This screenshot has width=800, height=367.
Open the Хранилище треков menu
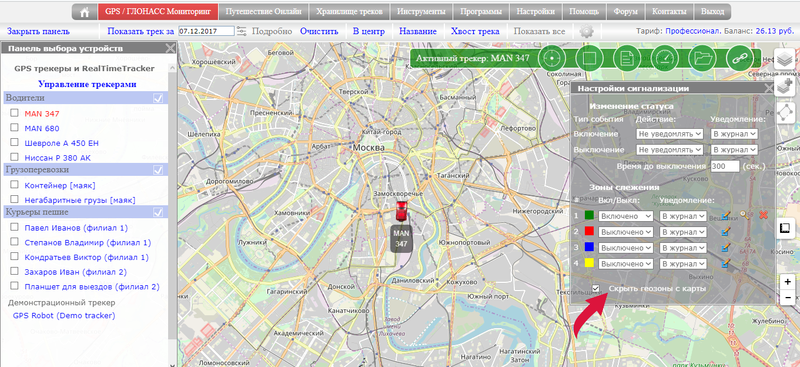pos(349,12)
